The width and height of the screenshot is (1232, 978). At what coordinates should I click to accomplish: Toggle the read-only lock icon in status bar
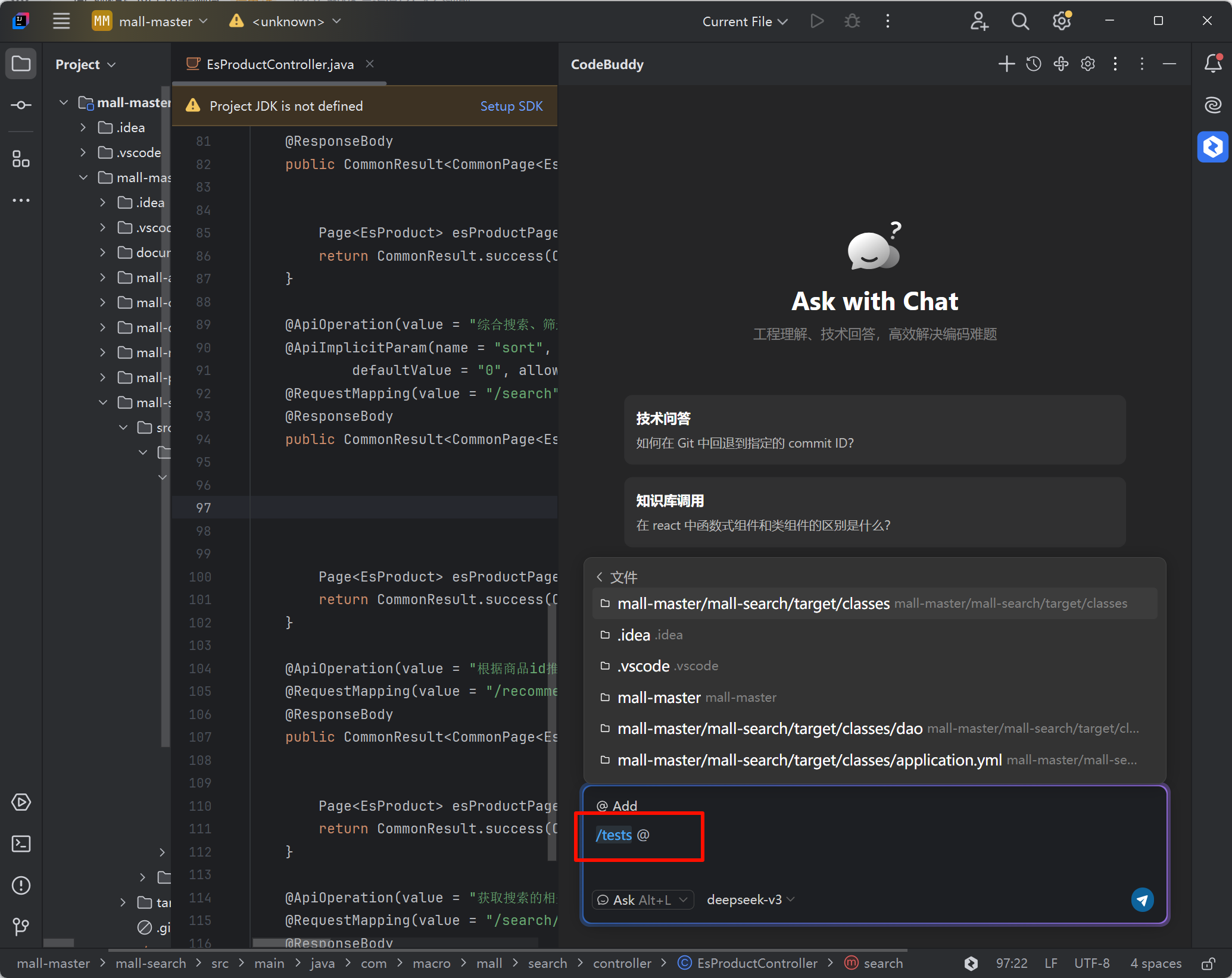[x=1208, y=963]
